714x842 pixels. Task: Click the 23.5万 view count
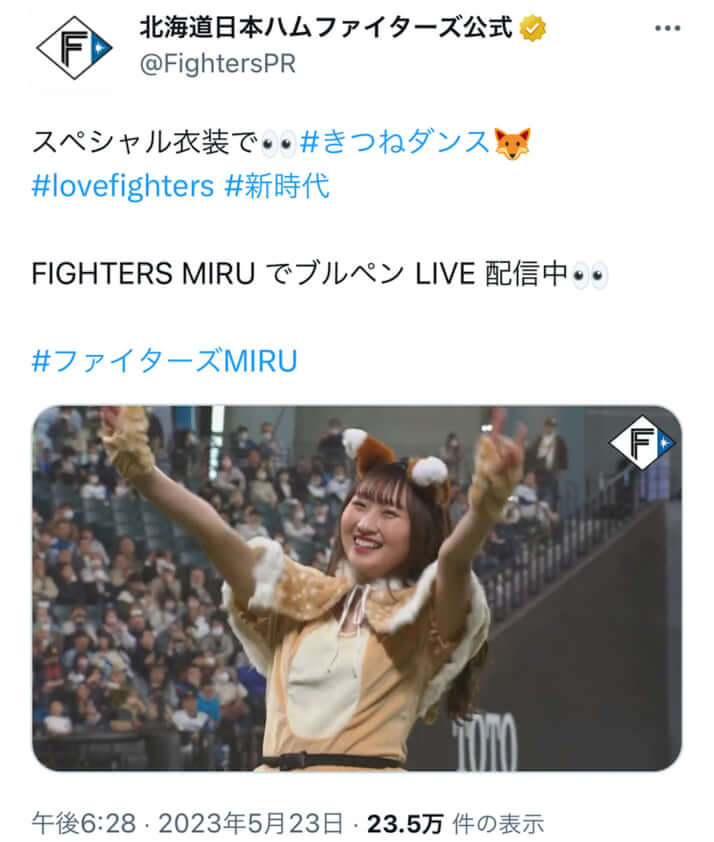[x=405, y=824]
